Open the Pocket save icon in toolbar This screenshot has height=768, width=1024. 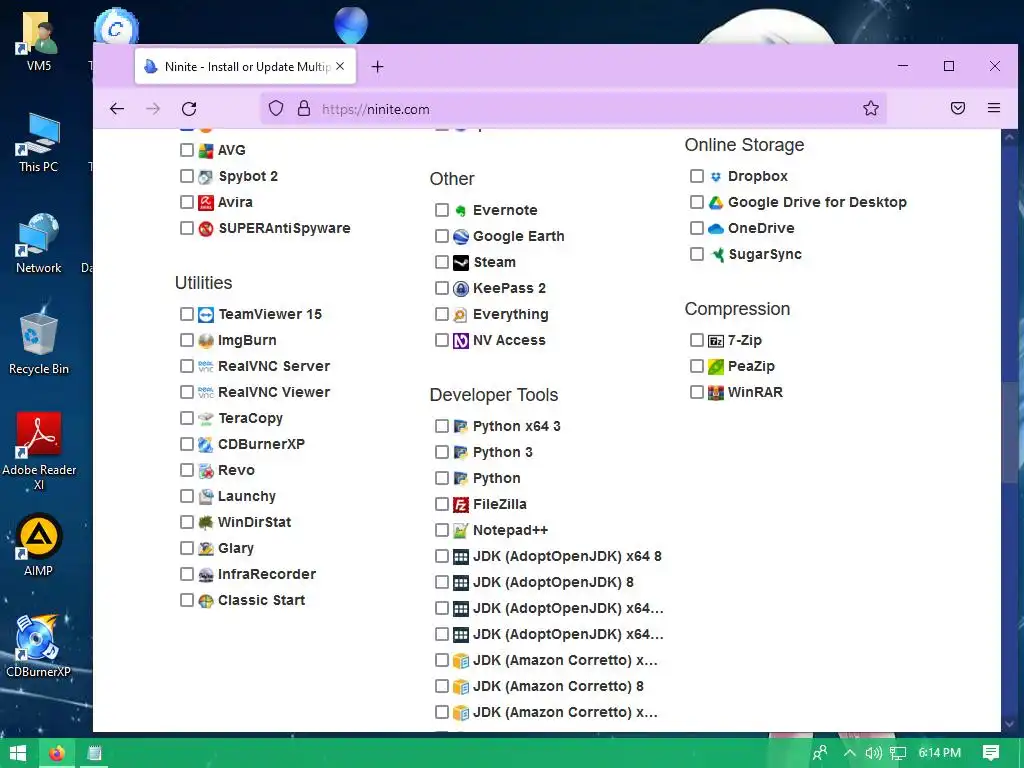click(x=957, y=108)
